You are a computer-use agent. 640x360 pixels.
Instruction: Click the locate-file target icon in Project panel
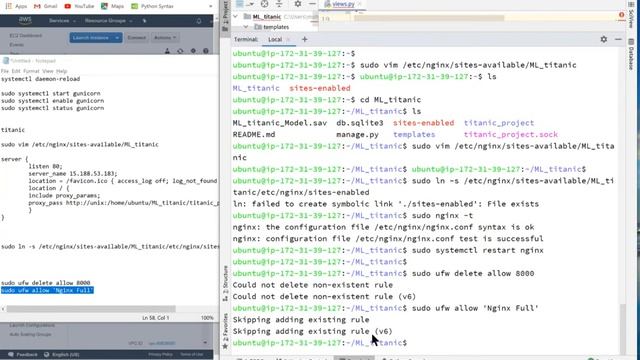tap(264, 4)
